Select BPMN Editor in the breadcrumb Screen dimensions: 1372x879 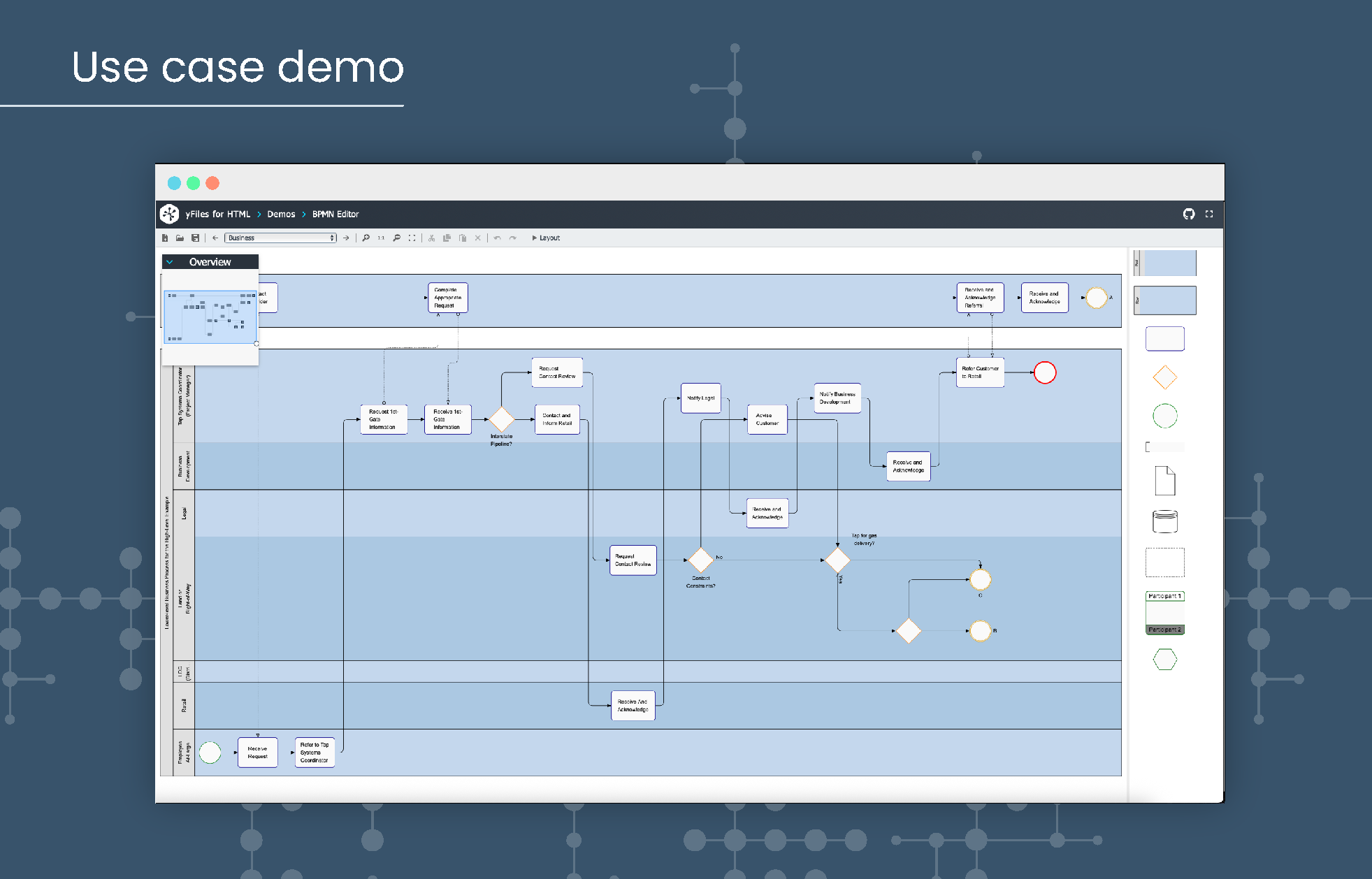click(335, 214)
